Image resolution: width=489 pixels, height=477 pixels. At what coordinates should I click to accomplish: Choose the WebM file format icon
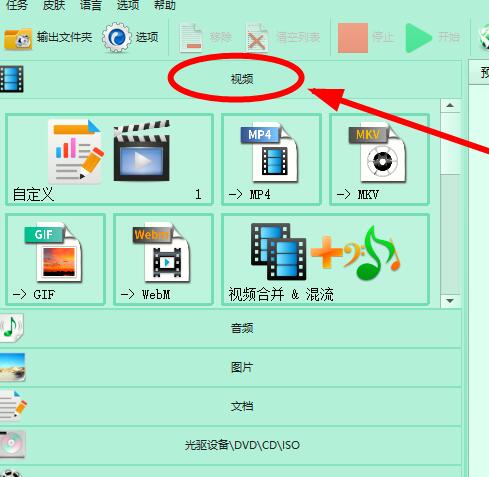[x=162, y=253]
